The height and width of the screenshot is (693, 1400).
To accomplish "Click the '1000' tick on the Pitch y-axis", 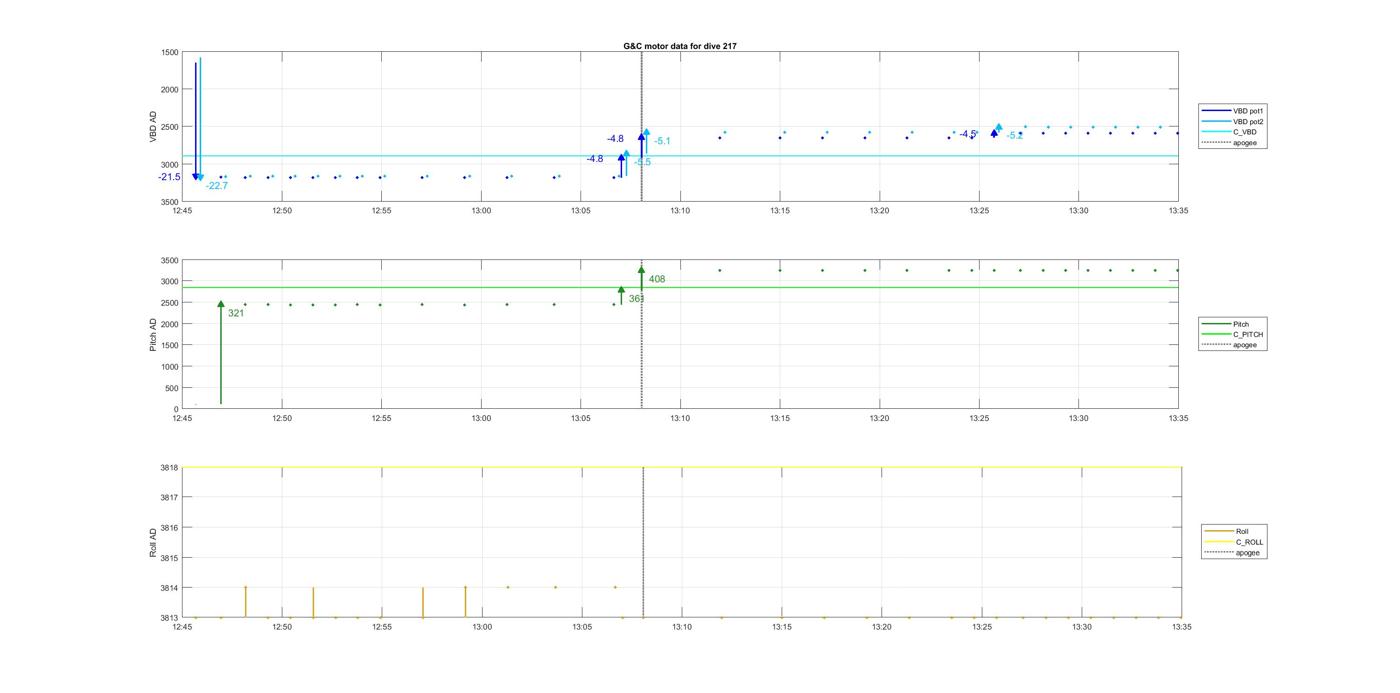I will click(170, 367).
